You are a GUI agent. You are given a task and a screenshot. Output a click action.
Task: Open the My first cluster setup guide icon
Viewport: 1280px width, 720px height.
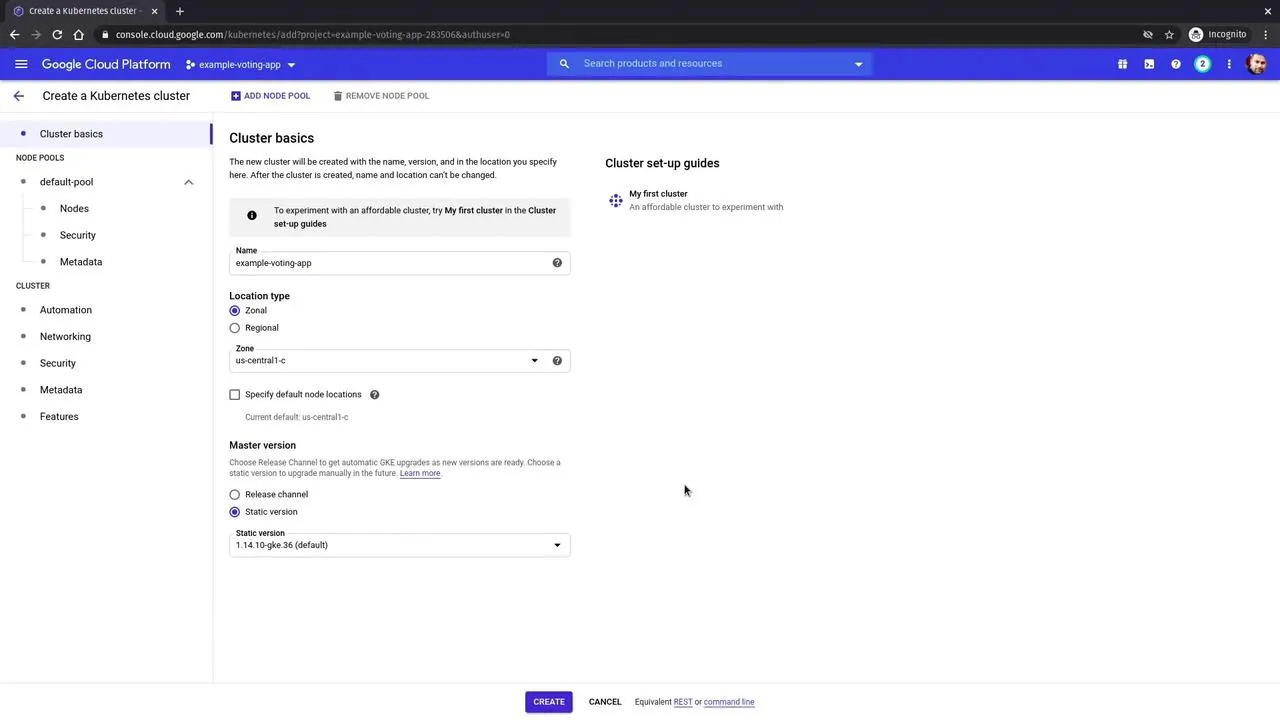[x=615, y=200]
